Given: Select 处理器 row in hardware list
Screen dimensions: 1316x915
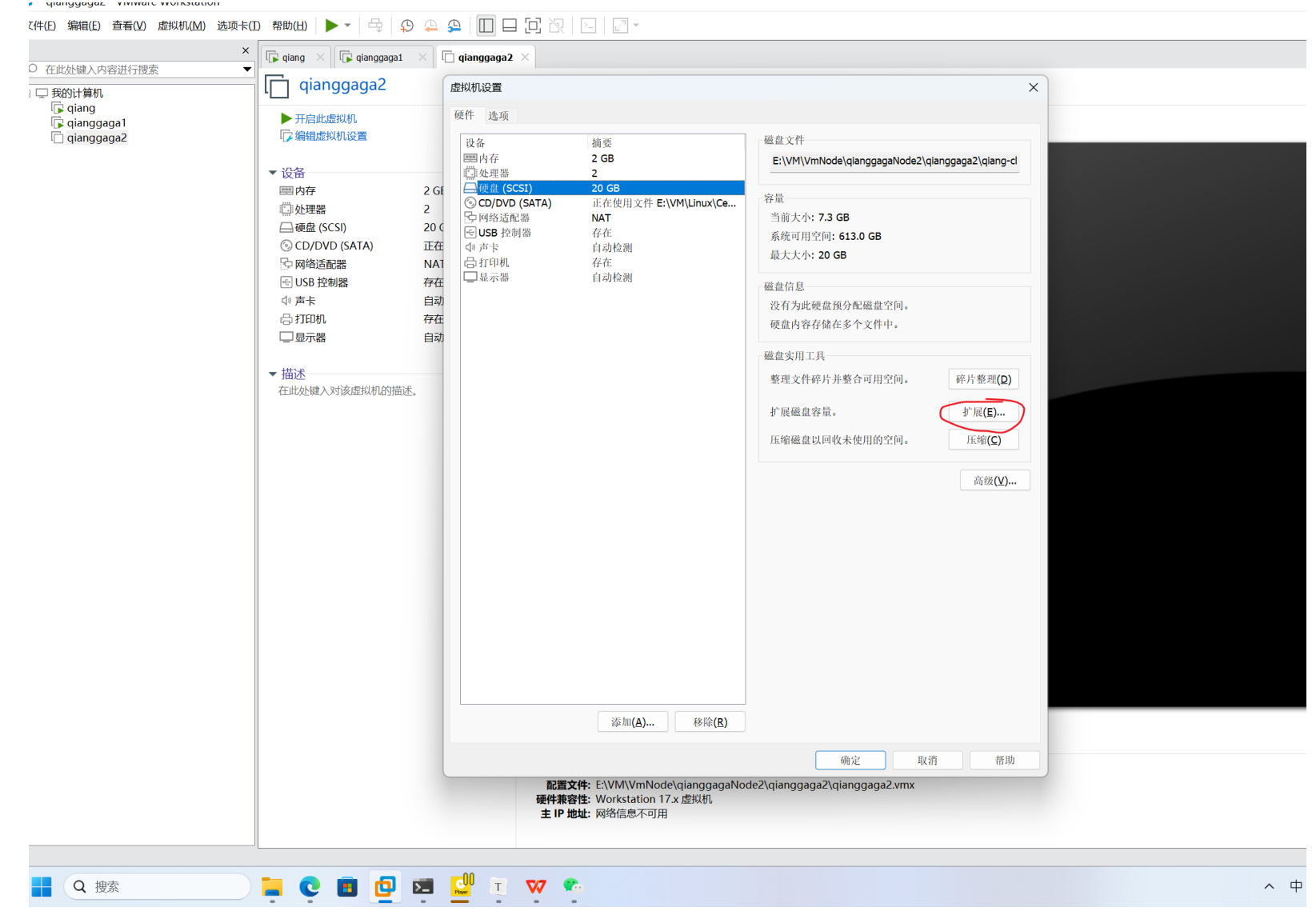Looking at the screenshot, I should [603, 174].
